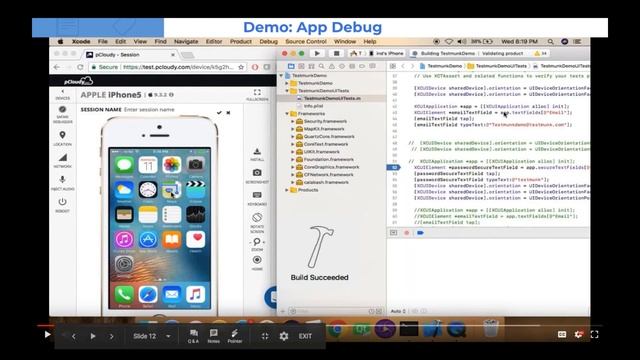Reload the pCloudy browser page

(x=80, y=67)
